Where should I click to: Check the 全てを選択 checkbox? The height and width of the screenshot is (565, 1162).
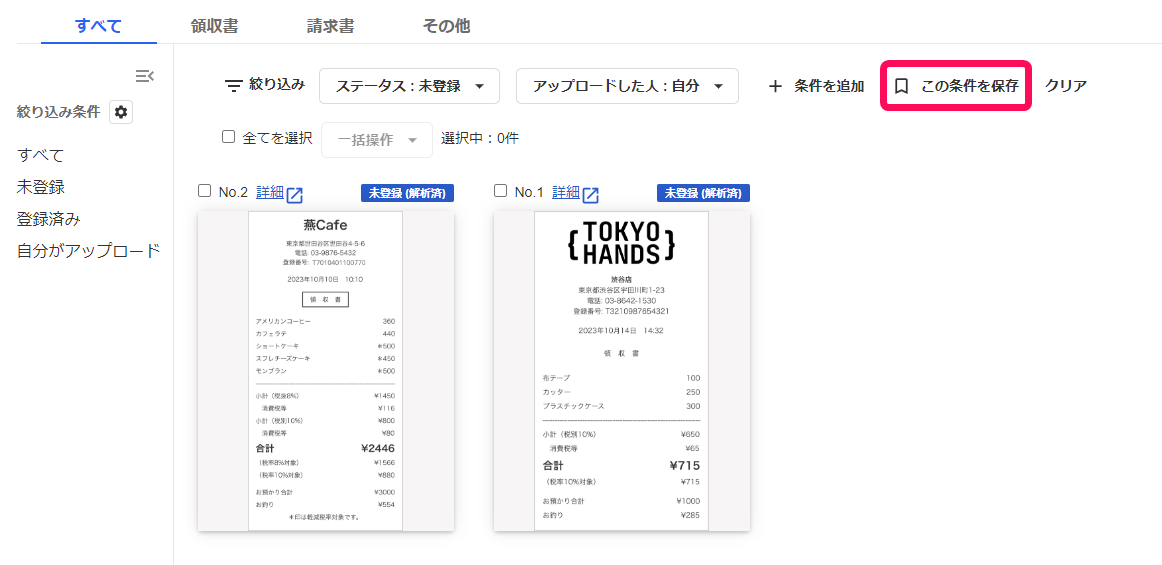pyautogui.click(x=228, y=137)
